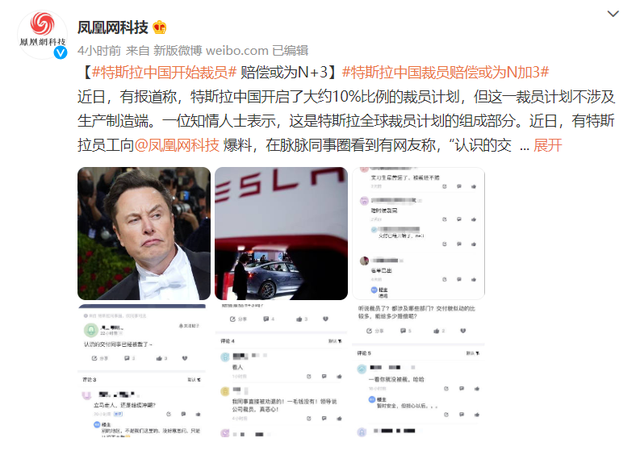Open the bottom-middle 评论 4 screenshot thumbnail
This screenshot has height=455, width=640.
281,371
